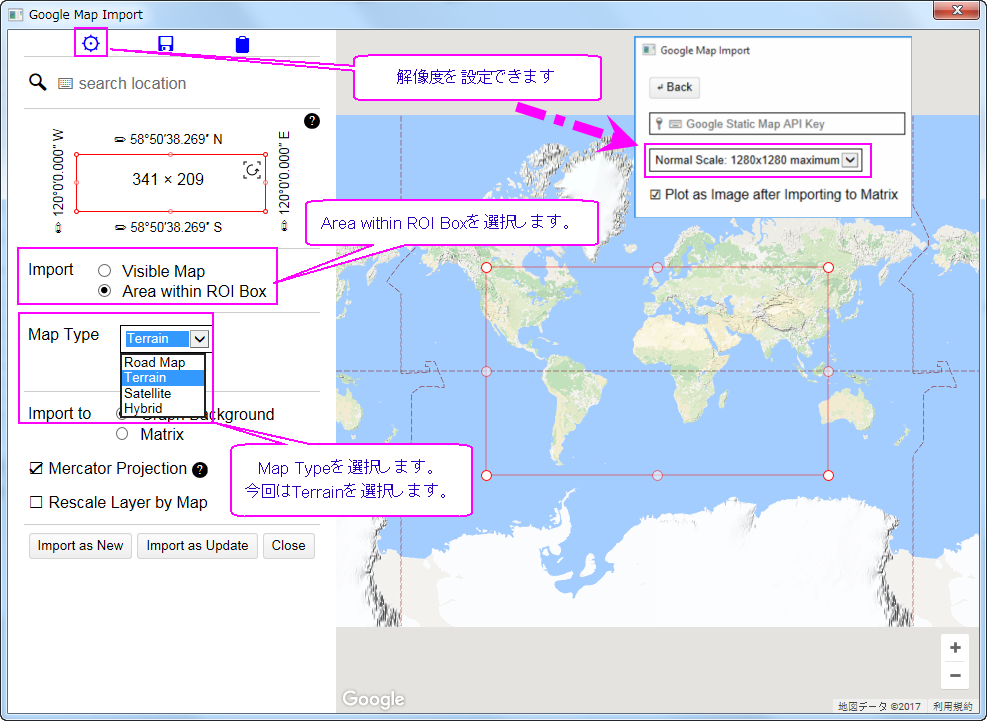Click the save floppy disk icon

click(x=166, y=43)
